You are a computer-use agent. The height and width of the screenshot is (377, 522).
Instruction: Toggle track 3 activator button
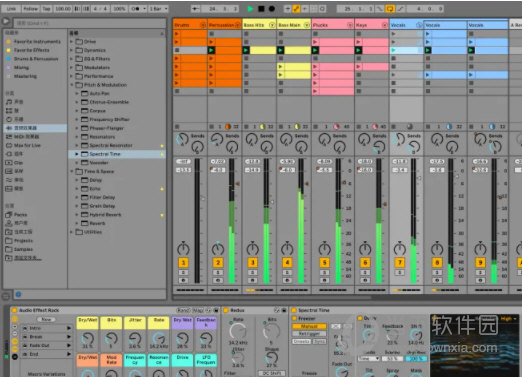[253, 262]
